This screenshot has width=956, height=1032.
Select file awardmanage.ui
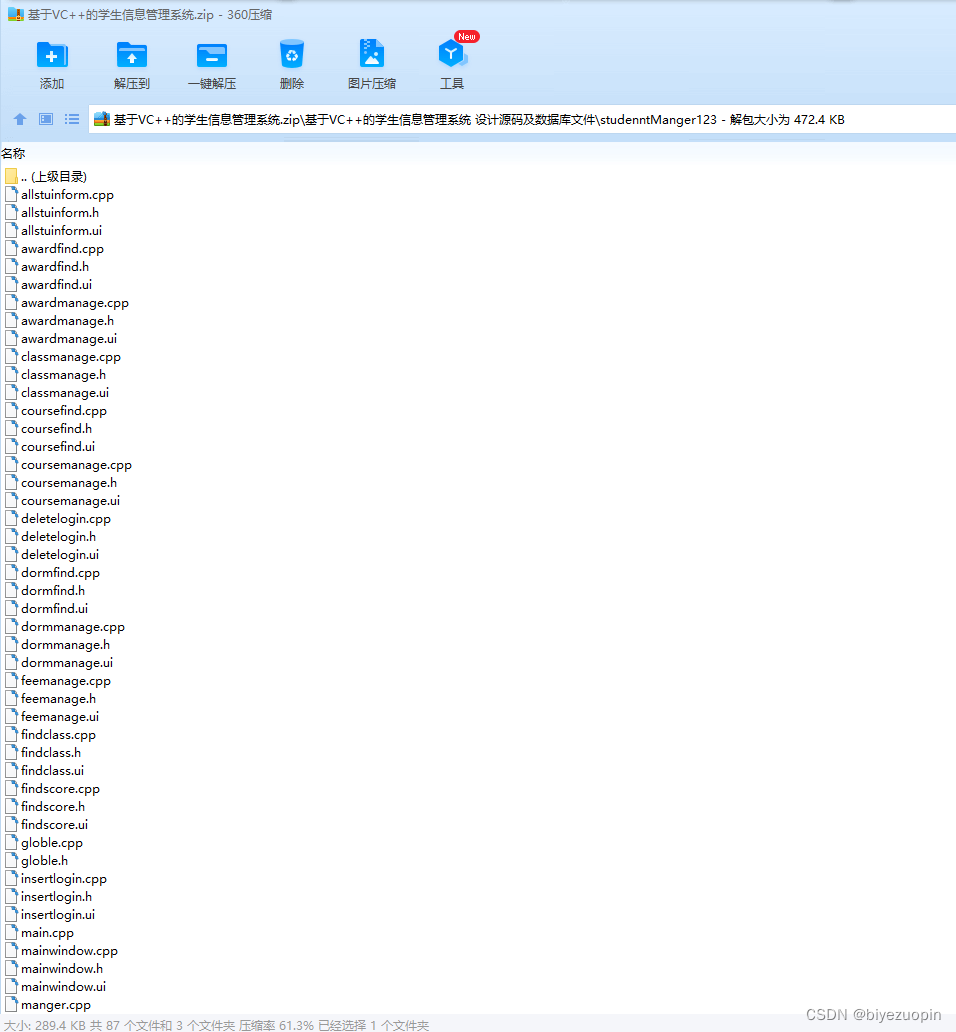pos(61,338)
